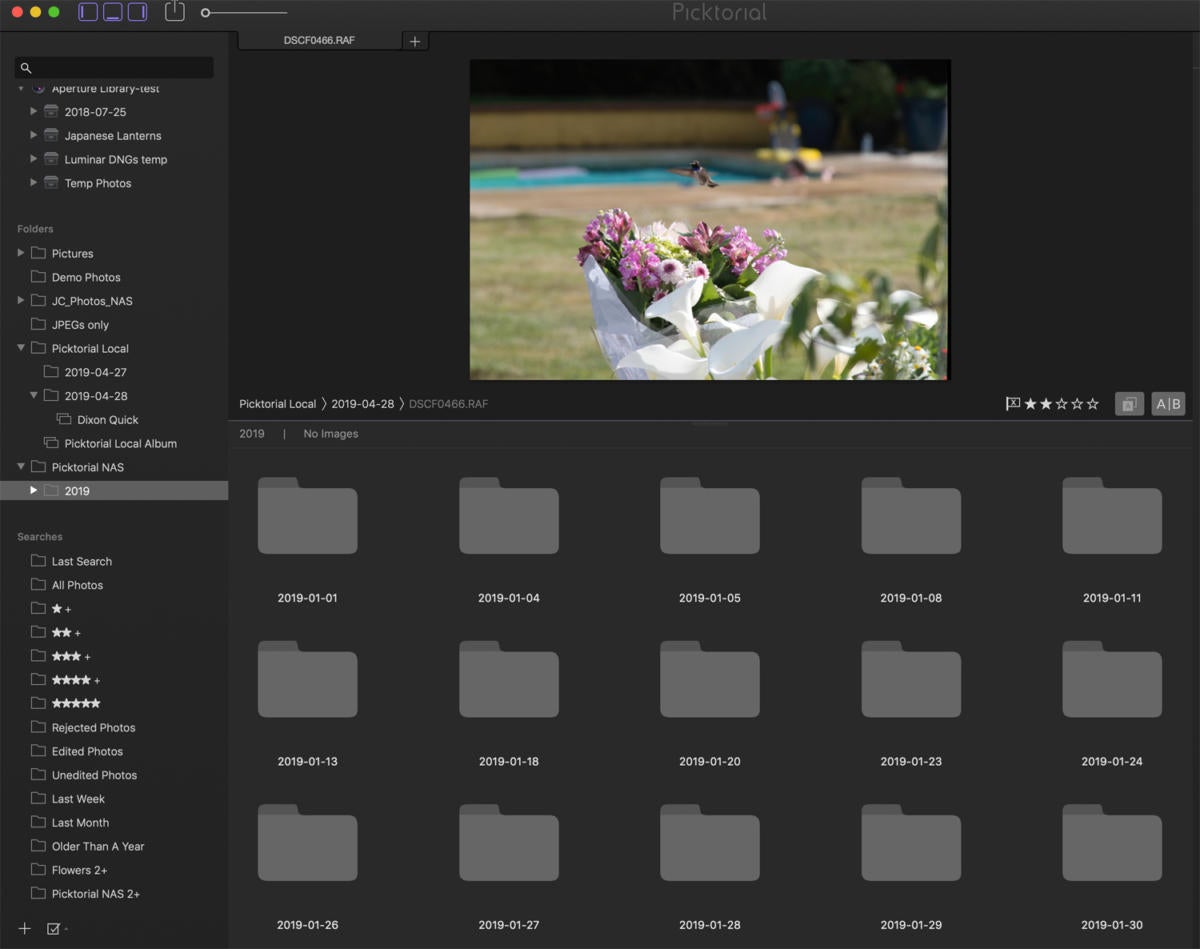Expand the JC_Photos_NAS folder
Image resolution: width=1200 pixels, height=949 pixels.
[21, 301]
